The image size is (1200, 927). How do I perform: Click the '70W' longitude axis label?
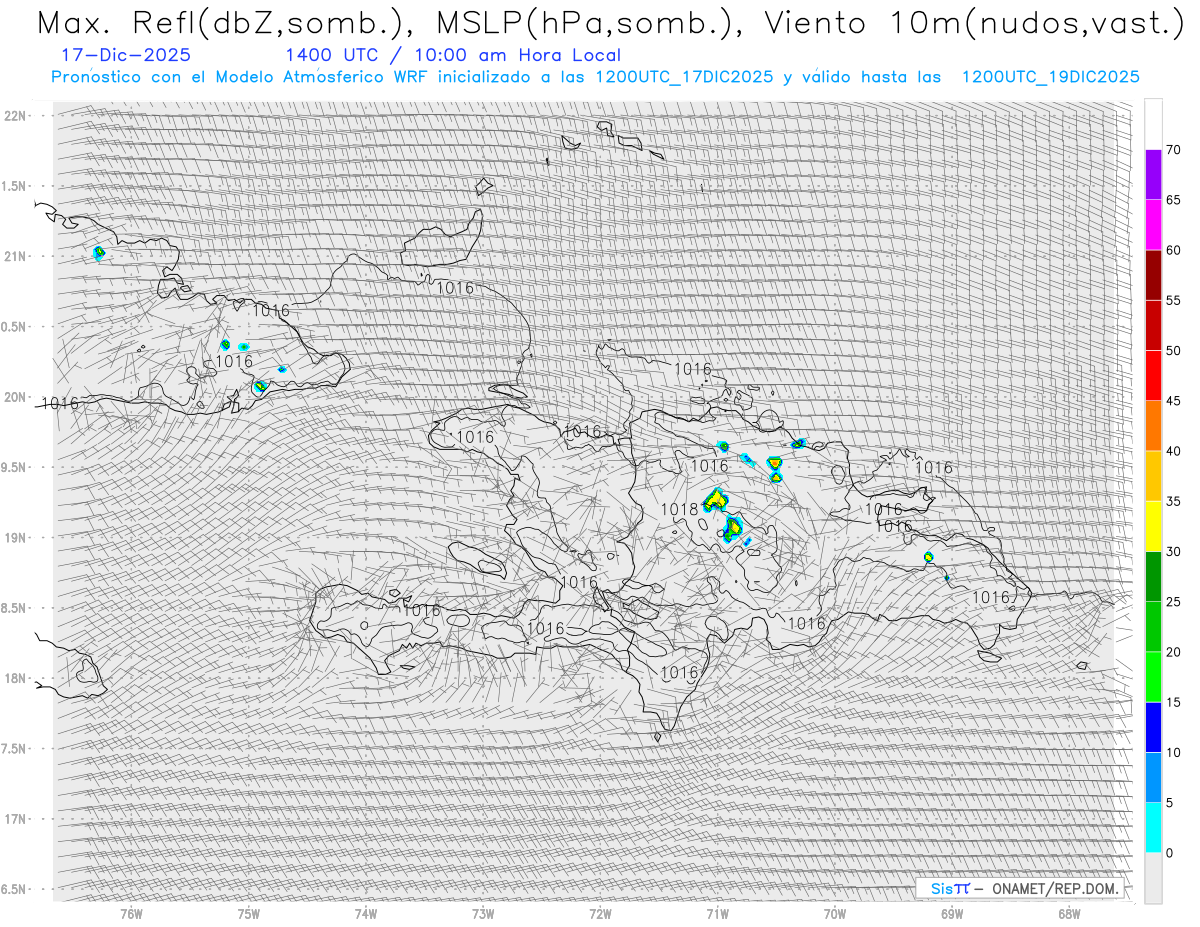click(835, 913)
